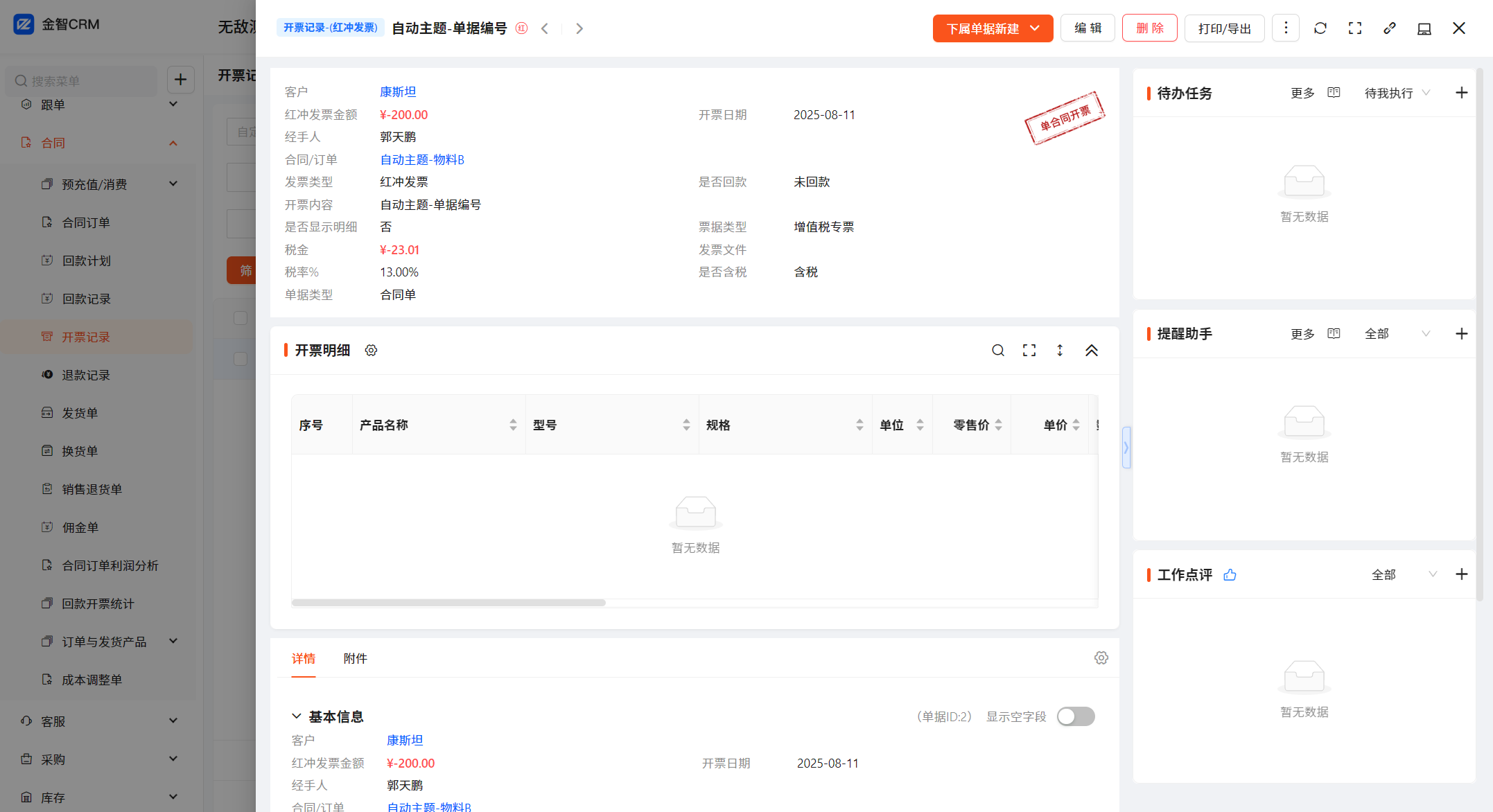Screen dimensions: 1493x812
Task: Open more options three-dot menu
Action: [x=1285, y=28]
